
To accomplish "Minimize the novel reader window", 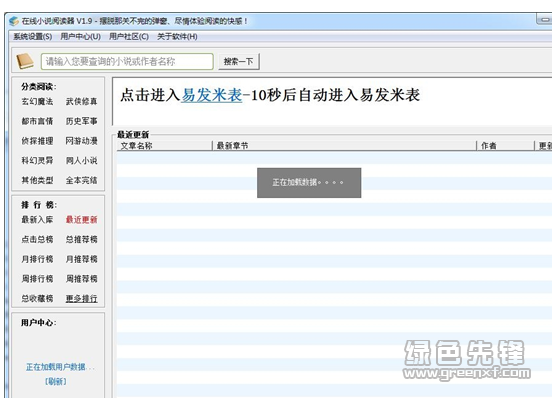I will pos(545,20).
